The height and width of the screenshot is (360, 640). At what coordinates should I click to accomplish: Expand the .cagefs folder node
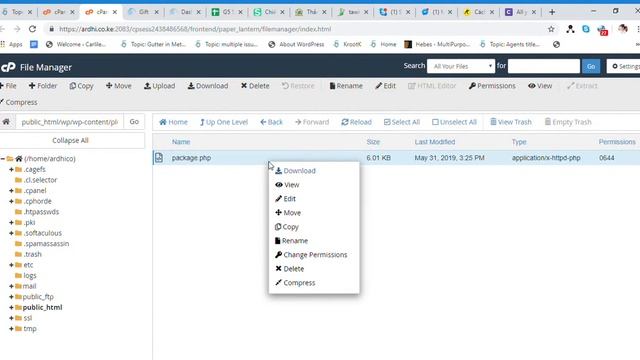(x=11, y=169)
